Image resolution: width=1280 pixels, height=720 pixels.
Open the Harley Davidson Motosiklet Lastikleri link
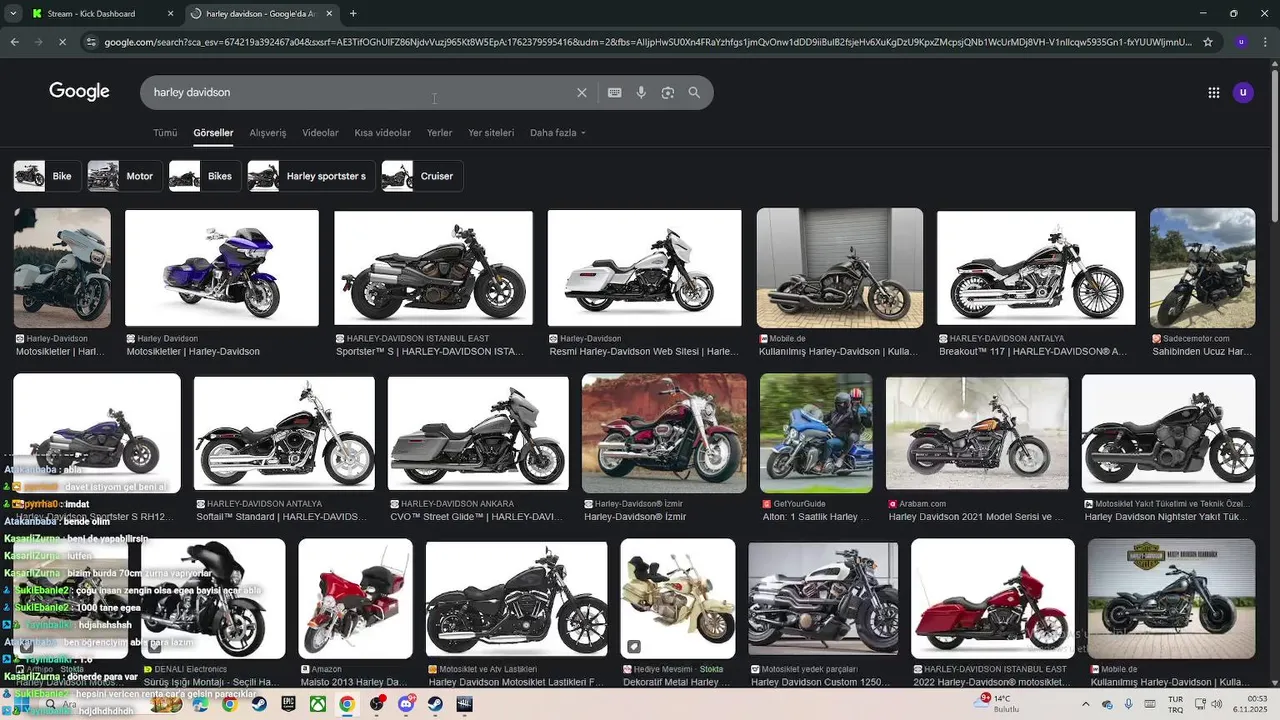(x=516, y=682)
